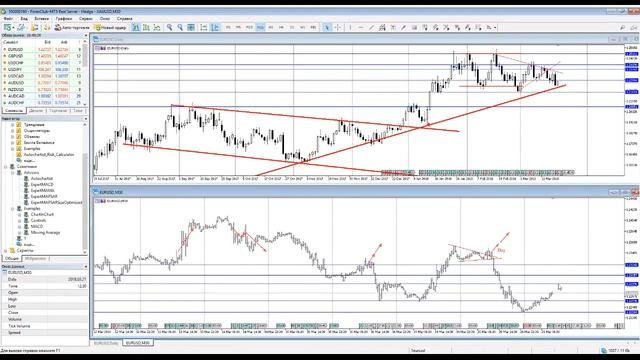The height and width of the screenshot is (360, 640).
Task: Switch to the Торговля tab in Market Watch
Action: click(58, 111)
